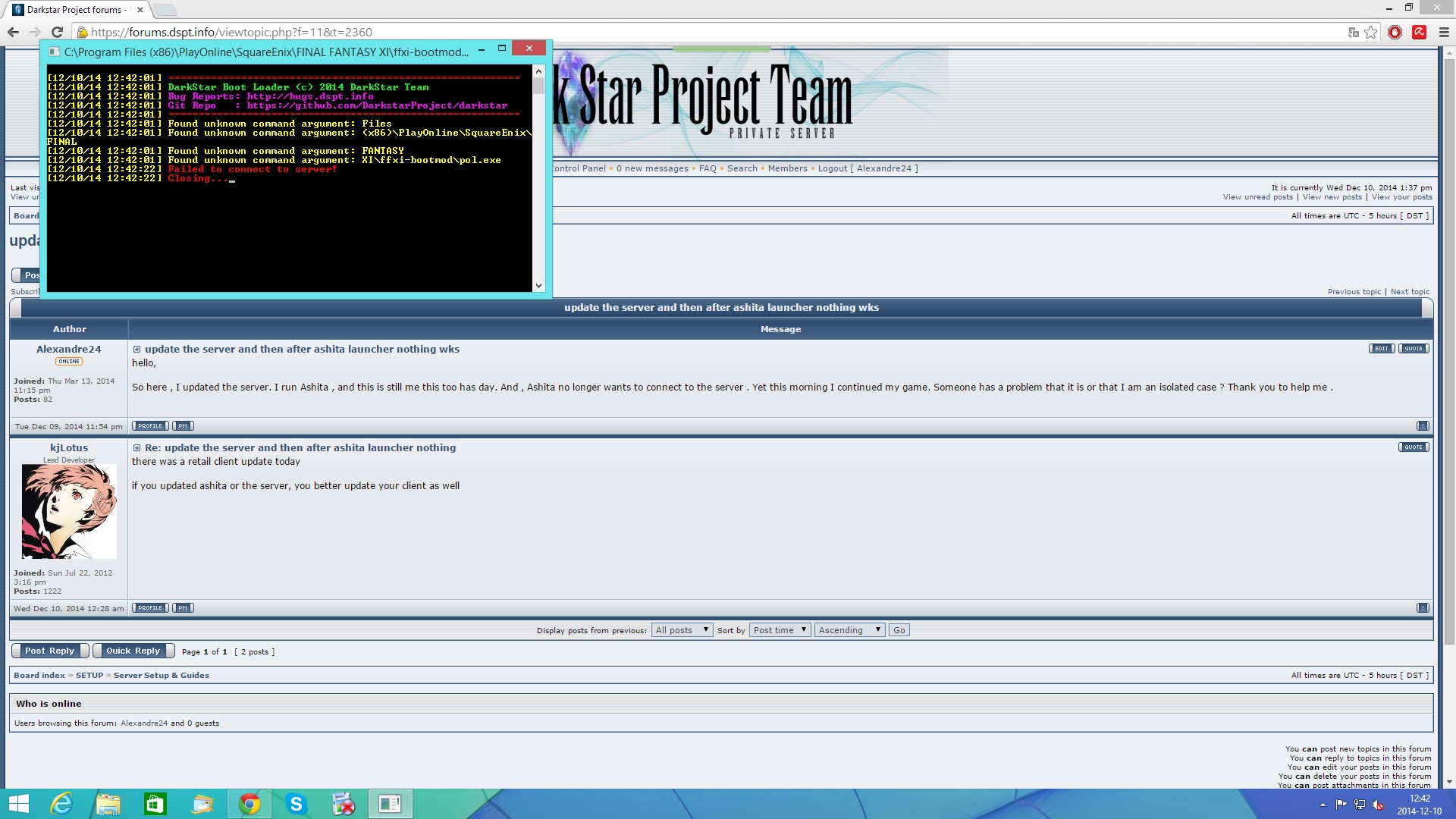
Task: Click the translate page icon in address bar
Action: tap(1354, 32)
